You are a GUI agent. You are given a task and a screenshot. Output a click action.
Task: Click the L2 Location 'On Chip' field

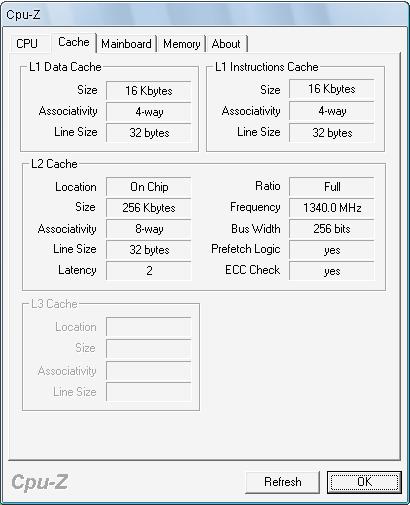(x=149, y=187)
